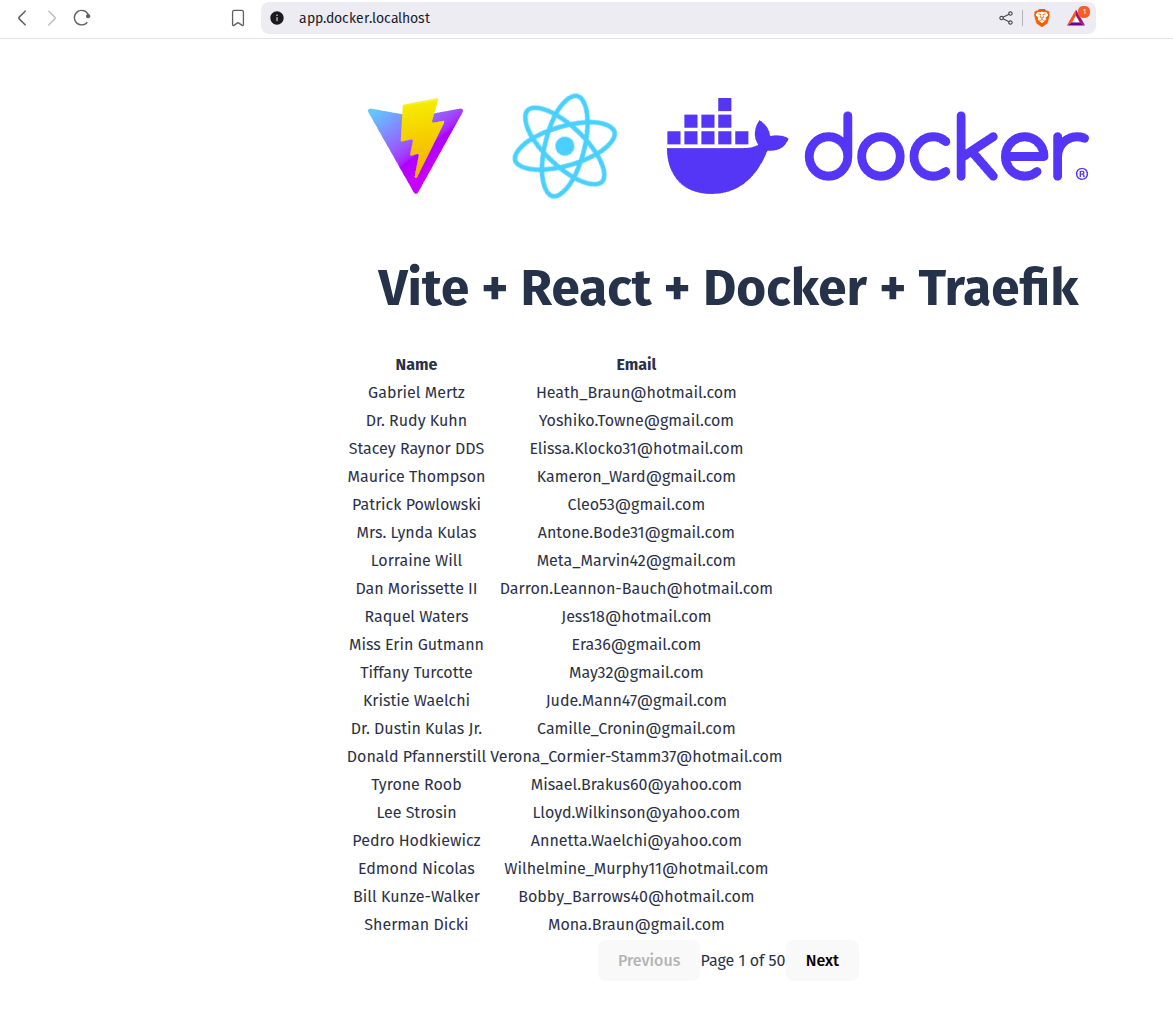Screen dimensions: 1173x1011
Task: Select email Bobby_Barrows40@hotmail.com
Action: point(636,896)
